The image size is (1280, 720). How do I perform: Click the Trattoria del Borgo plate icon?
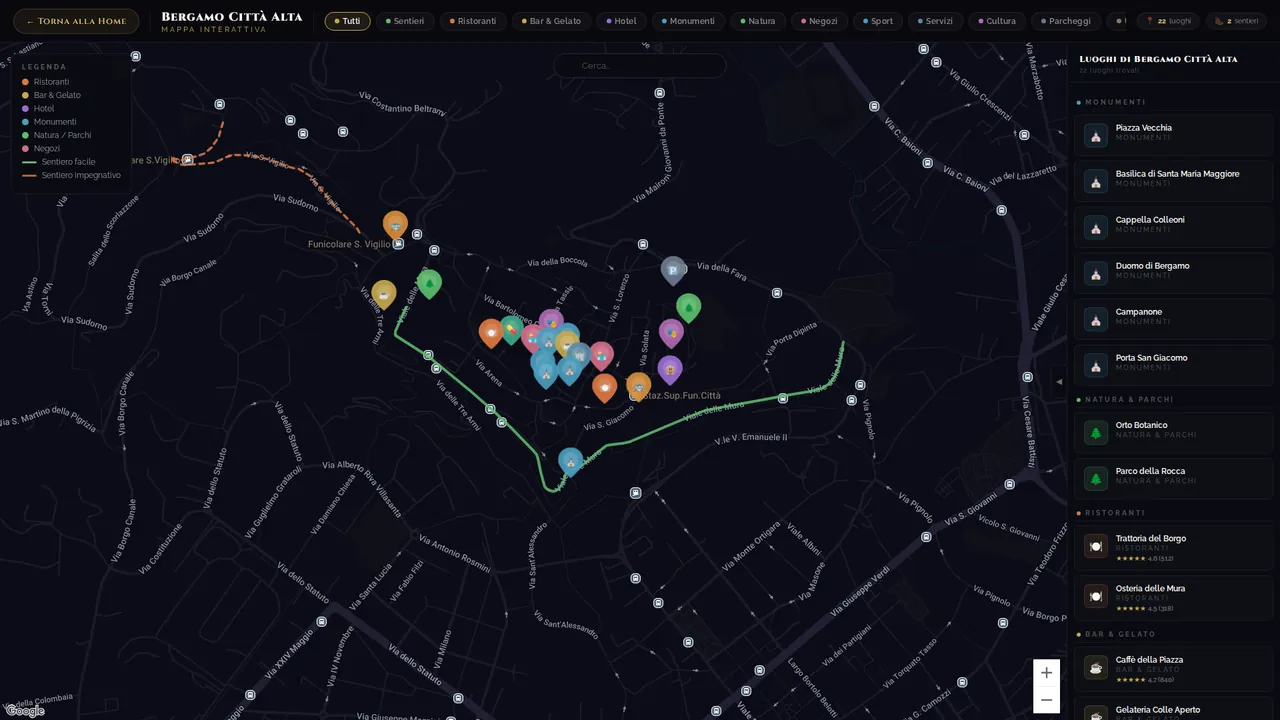point(1096,546)
